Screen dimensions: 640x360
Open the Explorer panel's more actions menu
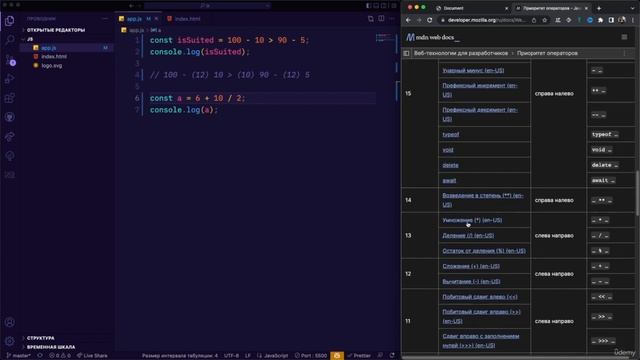105,18
